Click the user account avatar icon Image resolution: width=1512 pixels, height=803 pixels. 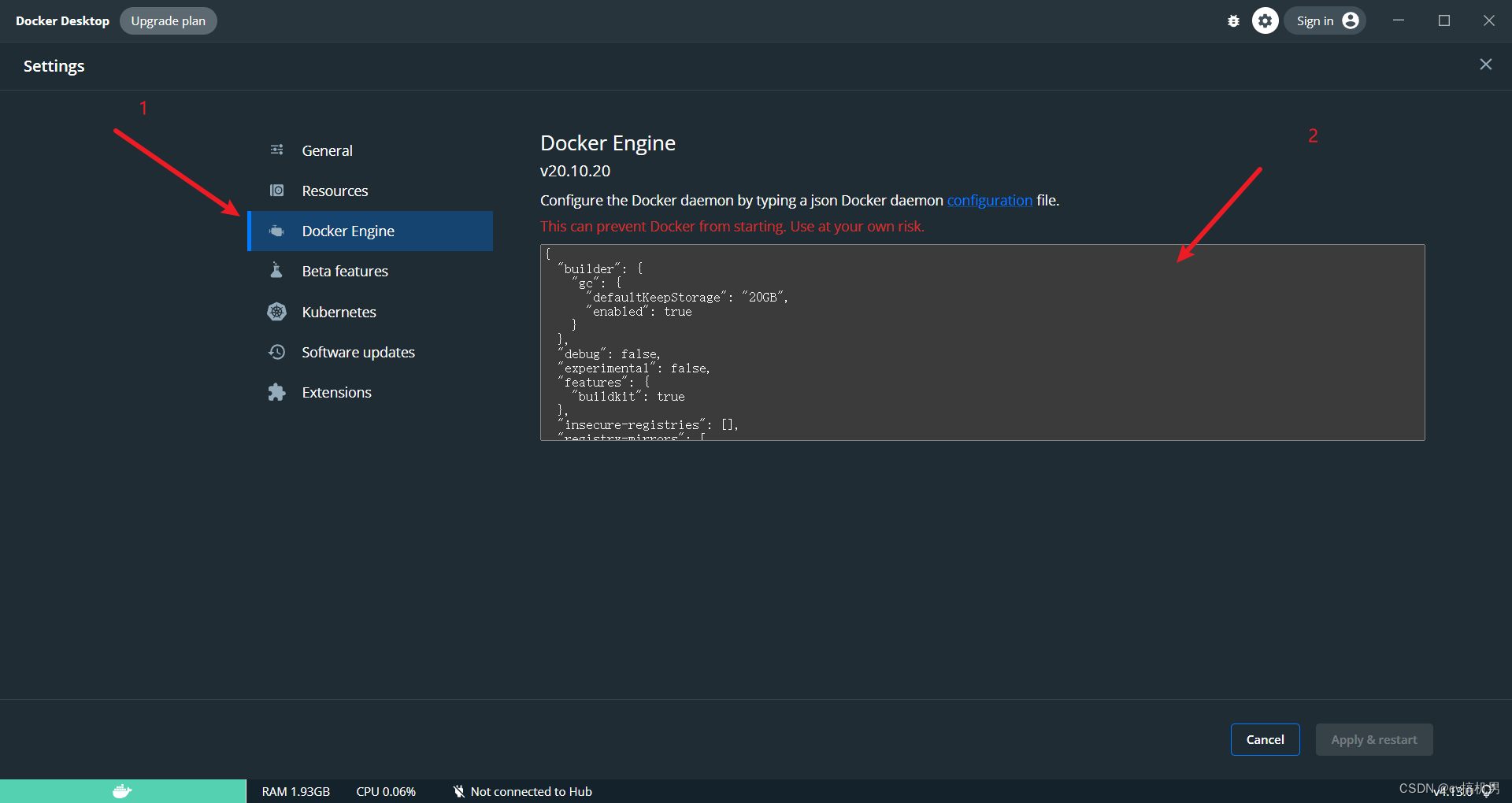pos(1351,20)
